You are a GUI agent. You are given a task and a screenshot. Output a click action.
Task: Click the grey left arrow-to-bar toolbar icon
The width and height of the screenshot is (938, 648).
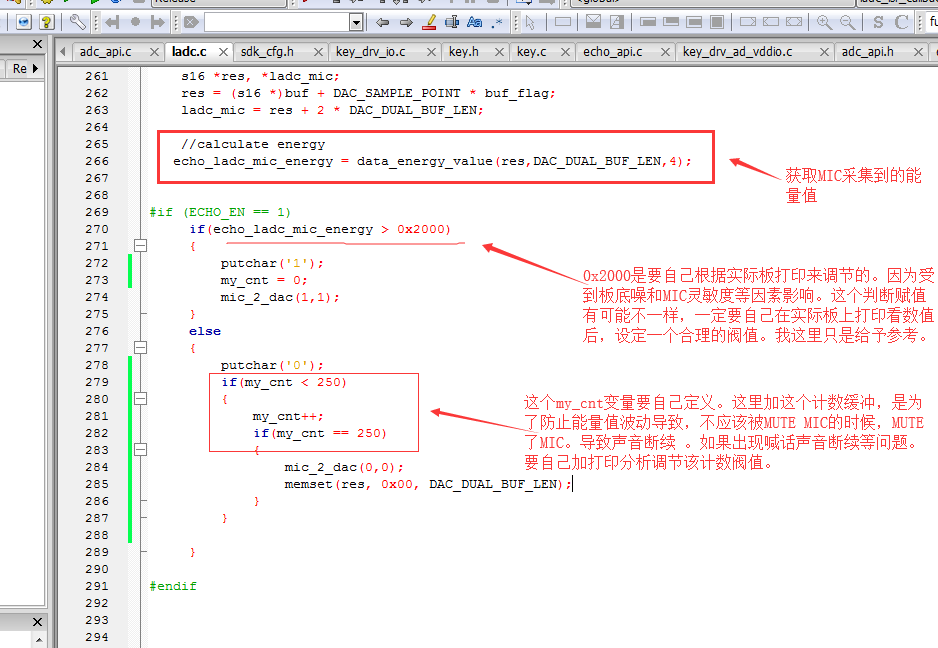[112, 23]
